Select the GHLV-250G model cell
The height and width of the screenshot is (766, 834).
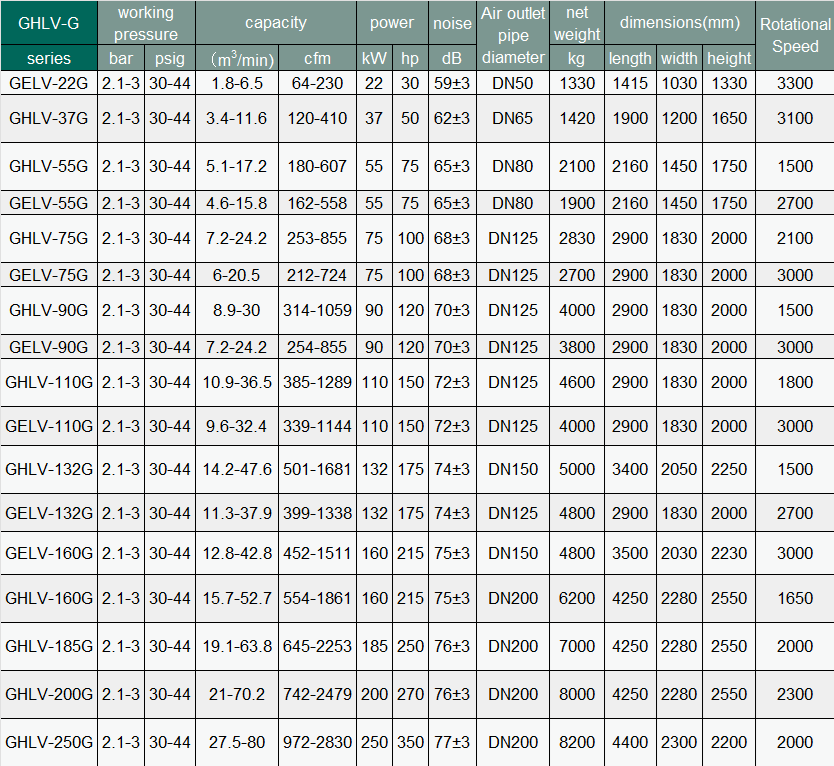(x=48, y=742)
